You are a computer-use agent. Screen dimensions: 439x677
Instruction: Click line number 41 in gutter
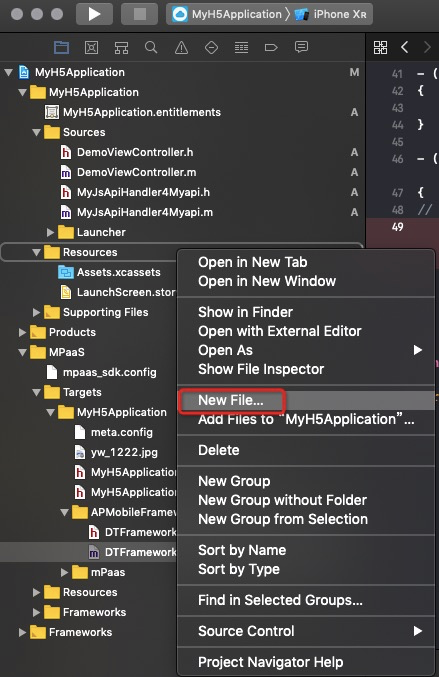point(397,74)
